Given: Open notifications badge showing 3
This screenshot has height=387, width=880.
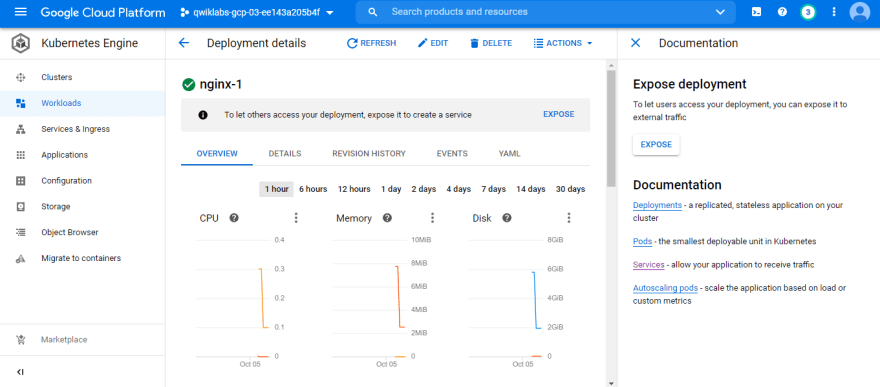Looking at the screenshot, I should point(808,12).
